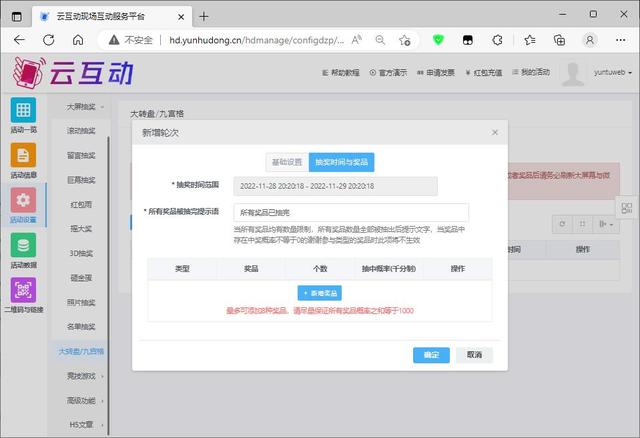Image resolution: width=640 pixels, height=438 pixels.
Task: Open the table columns dropdown behind the dialog
Action: point(606,224)
